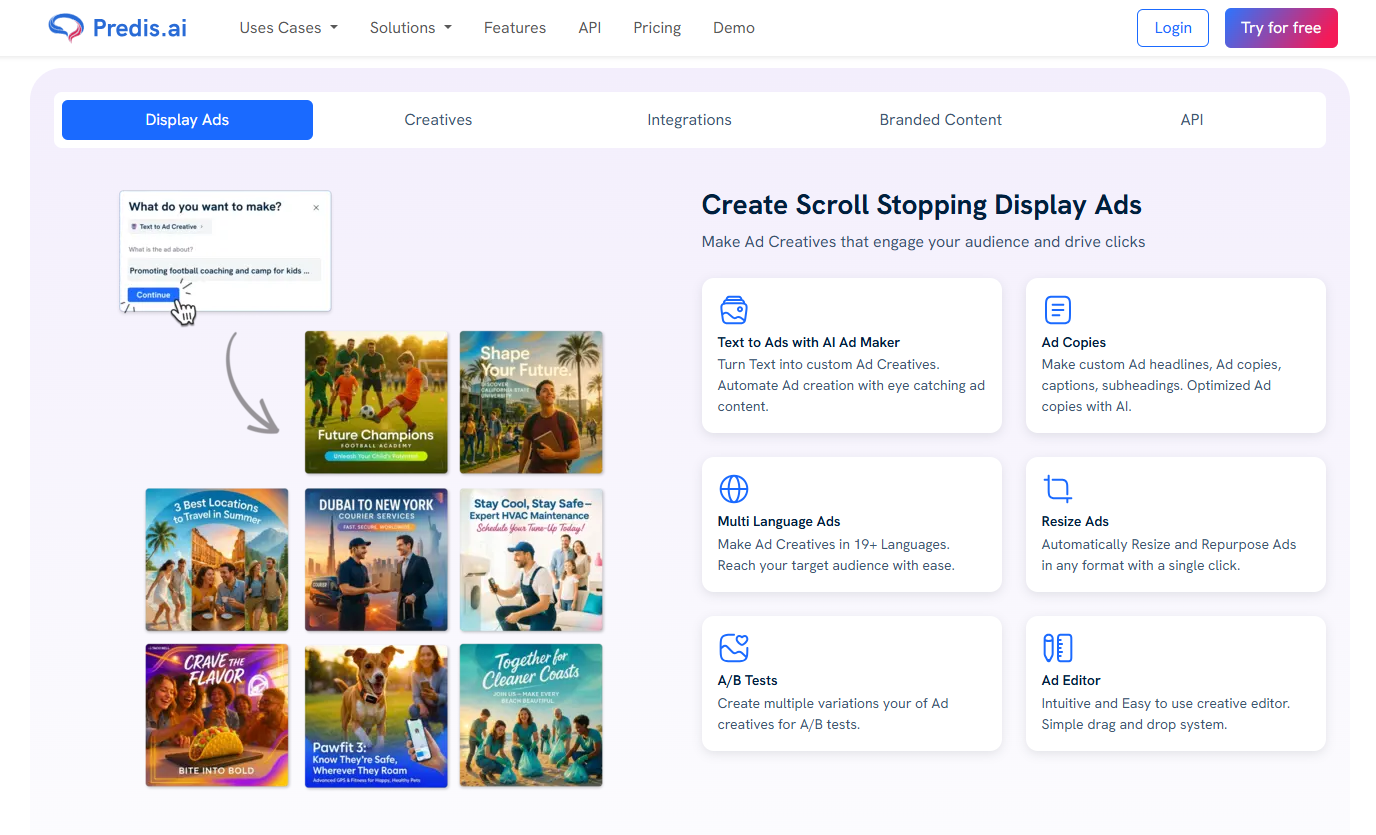The image size is (1376, 835).
Task: Click the ad description field about football coaching
Action: click(x=225, y=271)
